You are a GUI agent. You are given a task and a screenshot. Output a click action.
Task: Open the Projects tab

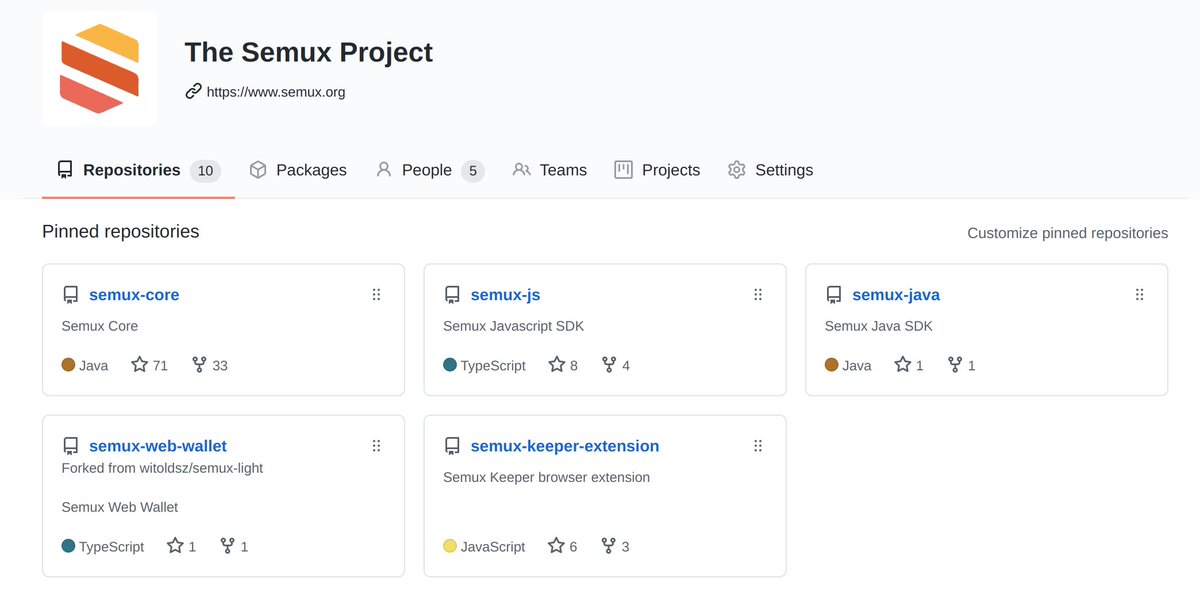coord(657,170)
